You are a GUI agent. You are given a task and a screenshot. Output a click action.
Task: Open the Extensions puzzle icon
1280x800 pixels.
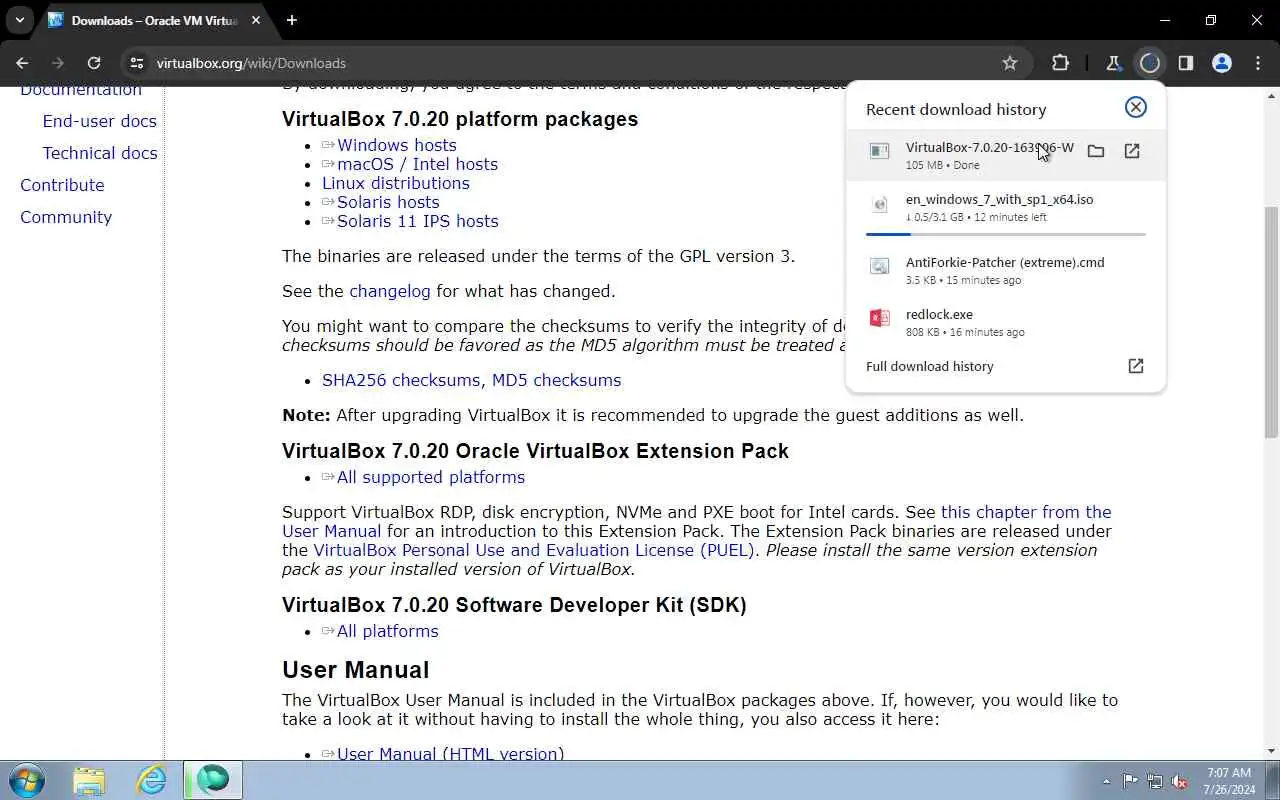1060,63
